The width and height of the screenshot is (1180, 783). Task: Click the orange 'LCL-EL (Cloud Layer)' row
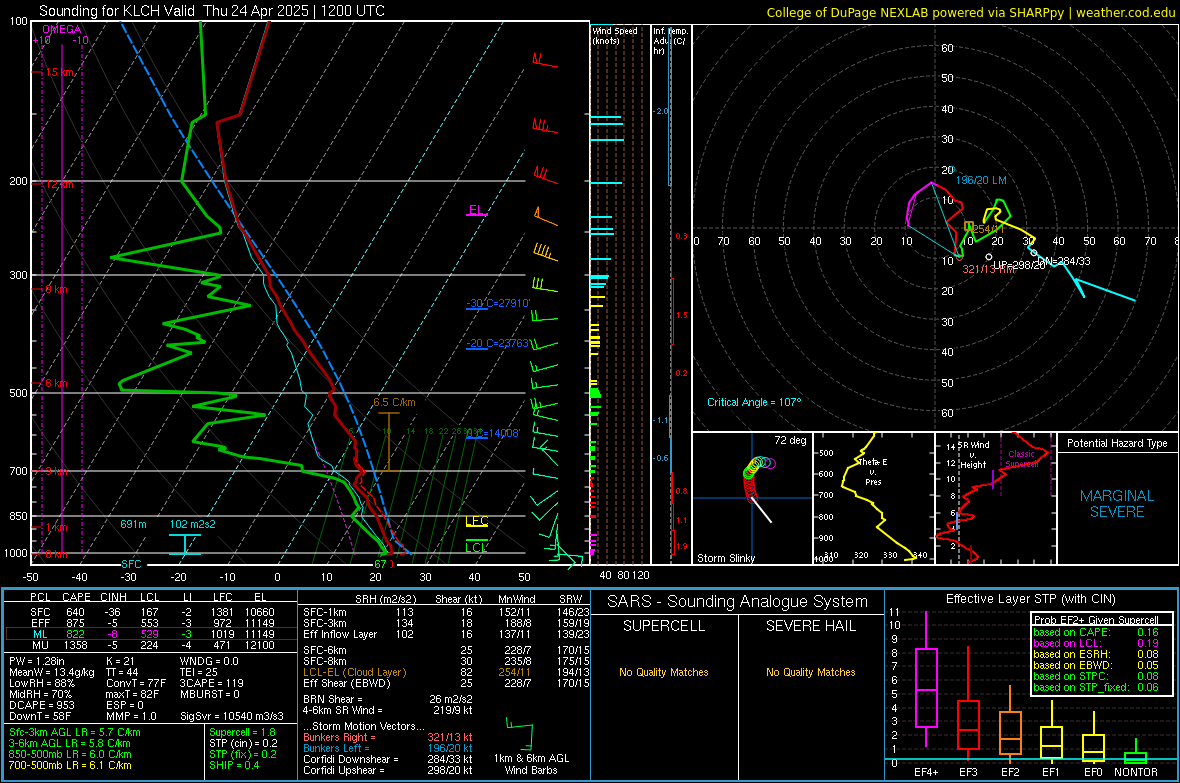coord(444,672)
